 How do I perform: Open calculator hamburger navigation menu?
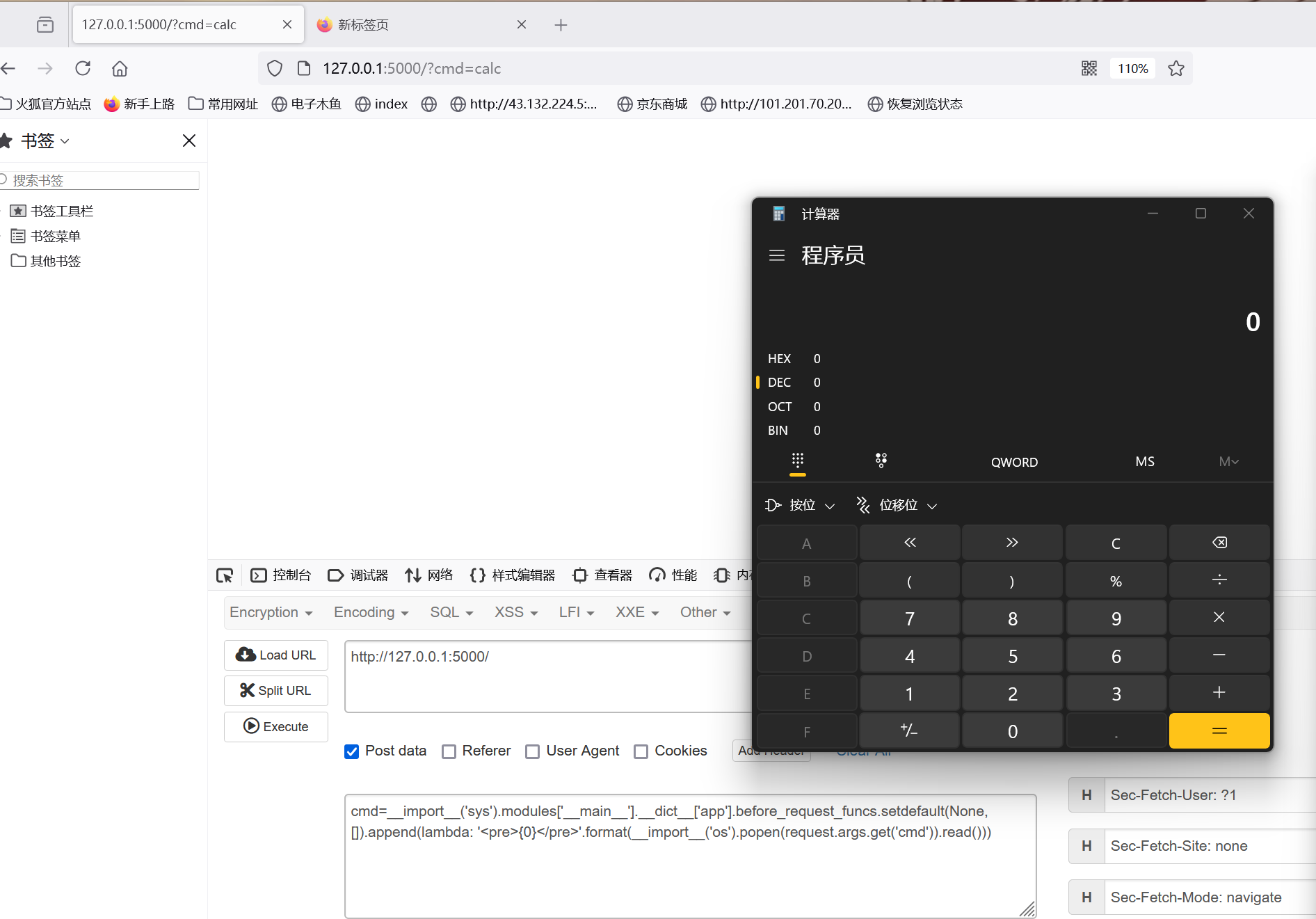[x=777, y=255]
